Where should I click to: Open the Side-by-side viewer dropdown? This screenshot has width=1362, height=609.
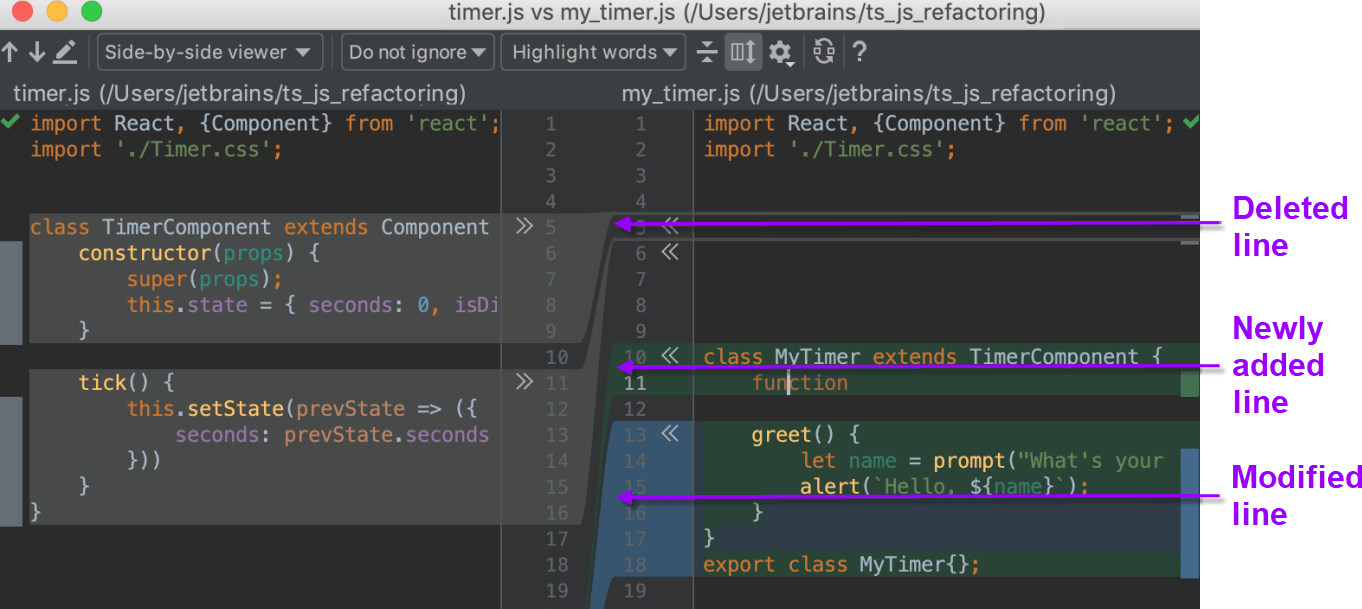point(210,52)
